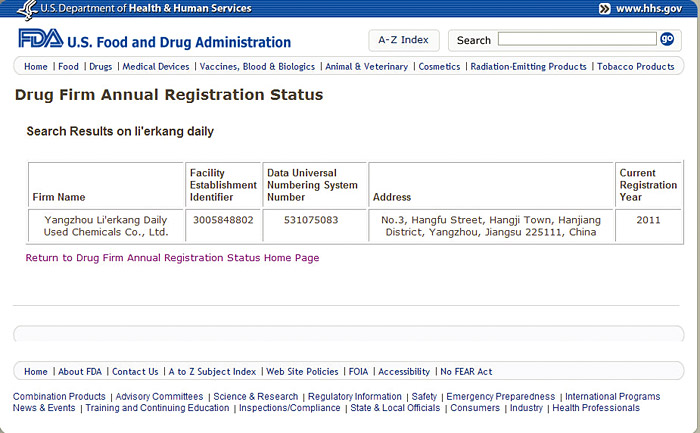Image resolution: width=700 pixels, height=433 pixels.
Task: Open Regulatory Information link
Action: tap(355, 396)
